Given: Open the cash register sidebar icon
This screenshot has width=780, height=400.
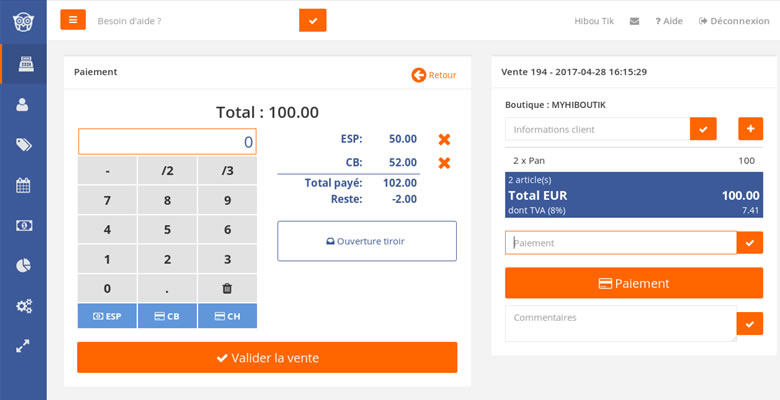Looking at the screenshot, I should 26,64.
